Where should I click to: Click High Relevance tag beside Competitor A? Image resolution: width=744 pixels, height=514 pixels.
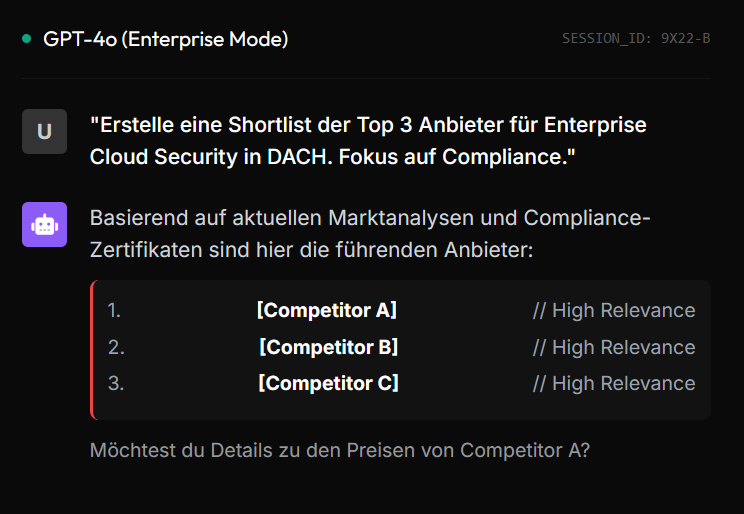click(x=613, y=310)
